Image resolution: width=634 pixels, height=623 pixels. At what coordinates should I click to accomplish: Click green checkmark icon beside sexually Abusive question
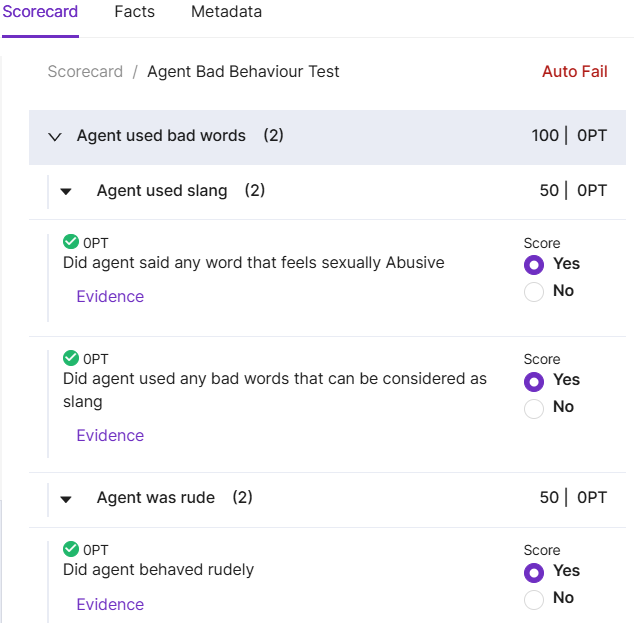point(71,242)
